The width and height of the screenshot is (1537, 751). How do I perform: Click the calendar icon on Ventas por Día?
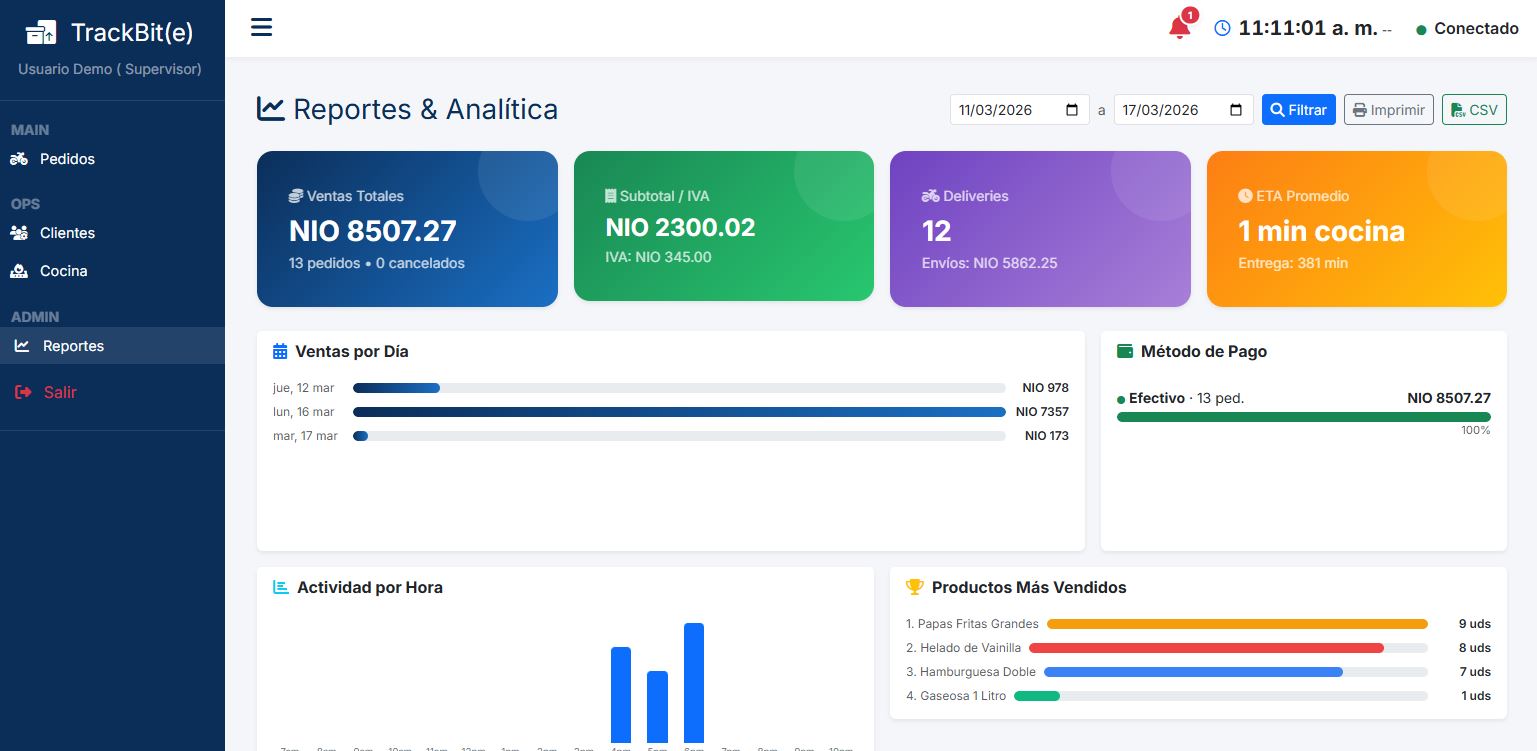(279, 351)
